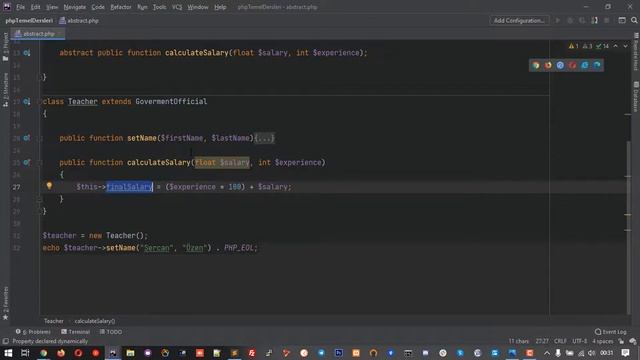Open the CRLF line separator selector
The image size is (640, 360).
pyautogui.click(x=560, y=341)
